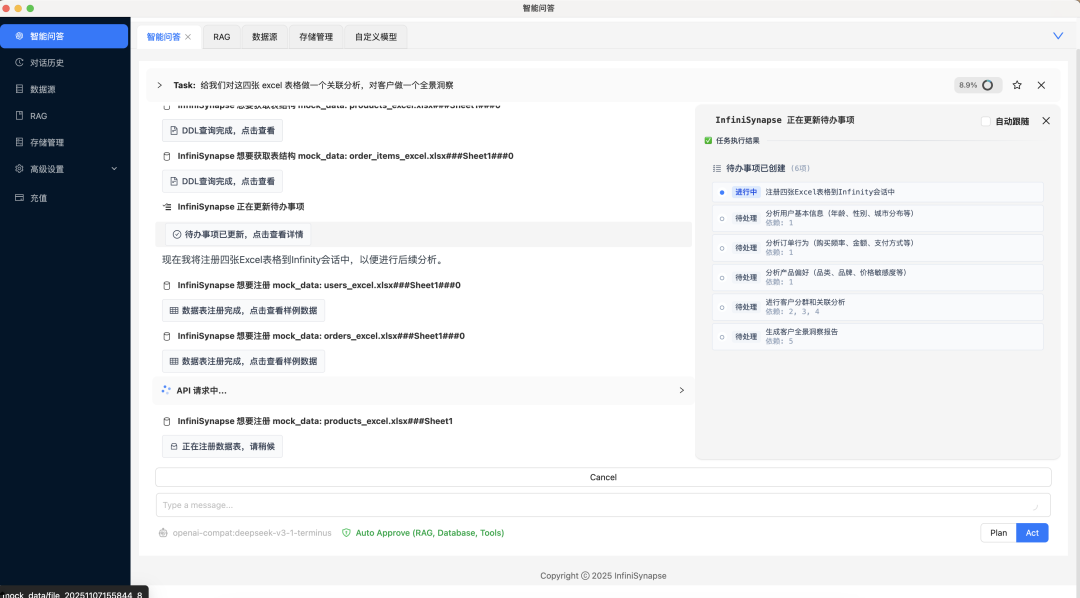Click the yellow macOS minimize button
This screenshot has height=598, width=1080.
click(18, 8)
